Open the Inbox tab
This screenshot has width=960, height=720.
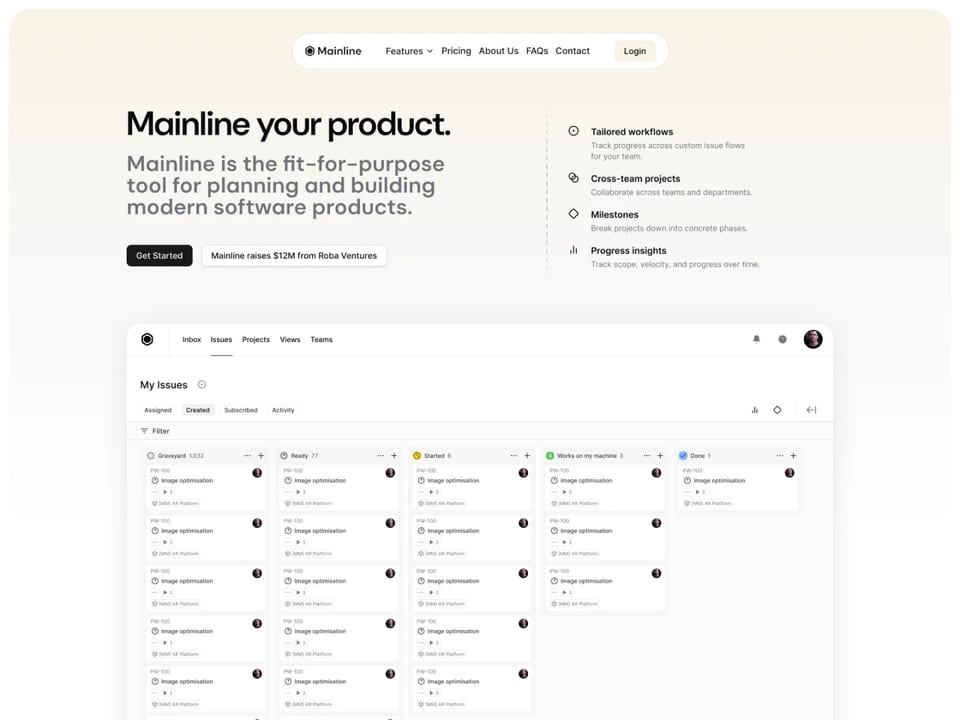point(192,339)
